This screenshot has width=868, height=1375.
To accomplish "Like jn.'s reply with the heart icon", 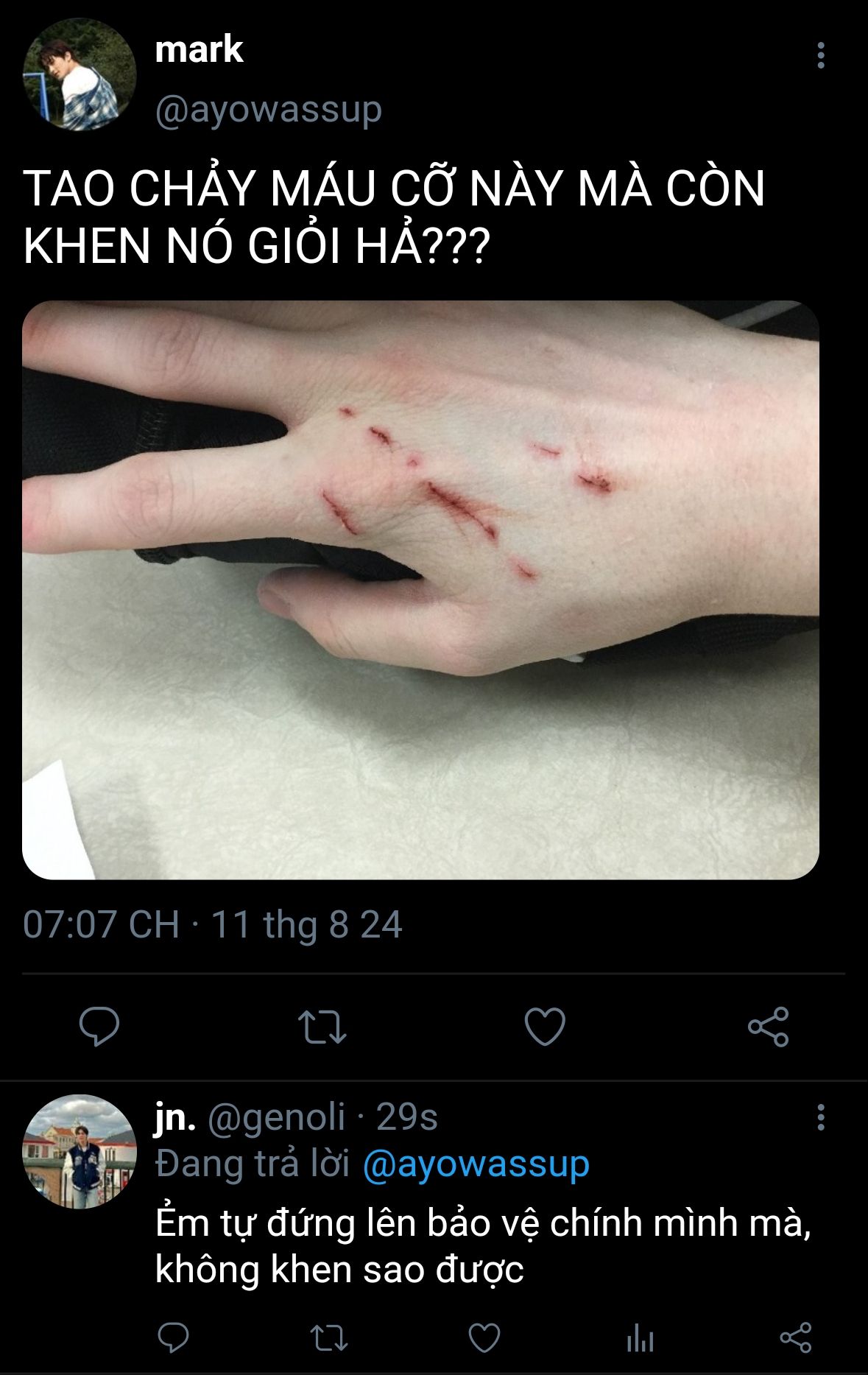I will tap(484, 1337).
